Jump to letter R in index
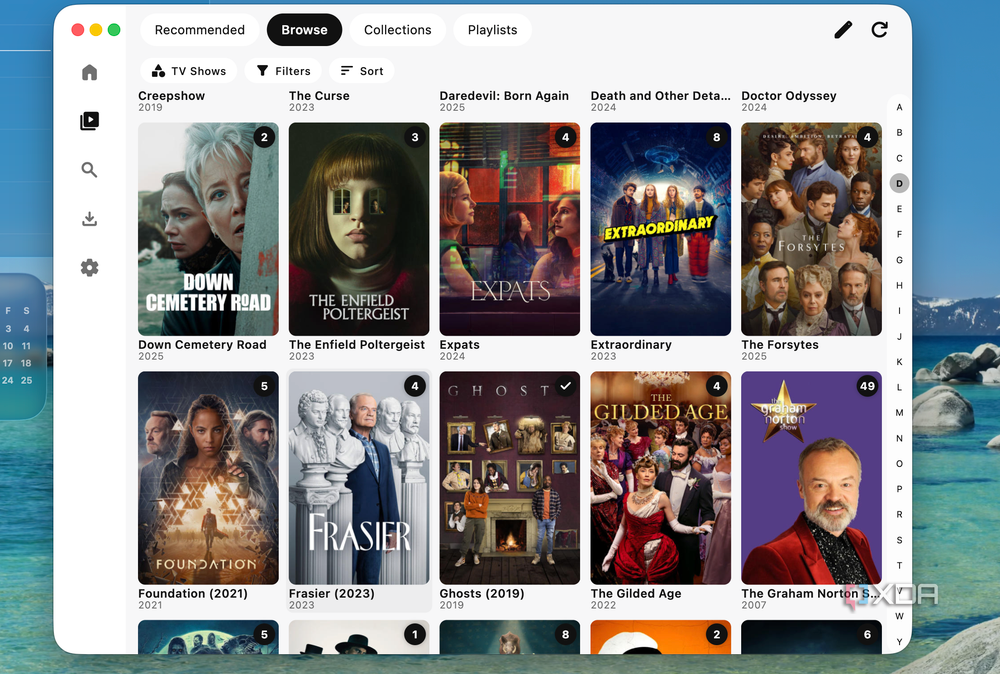 [x=899, y=515]
